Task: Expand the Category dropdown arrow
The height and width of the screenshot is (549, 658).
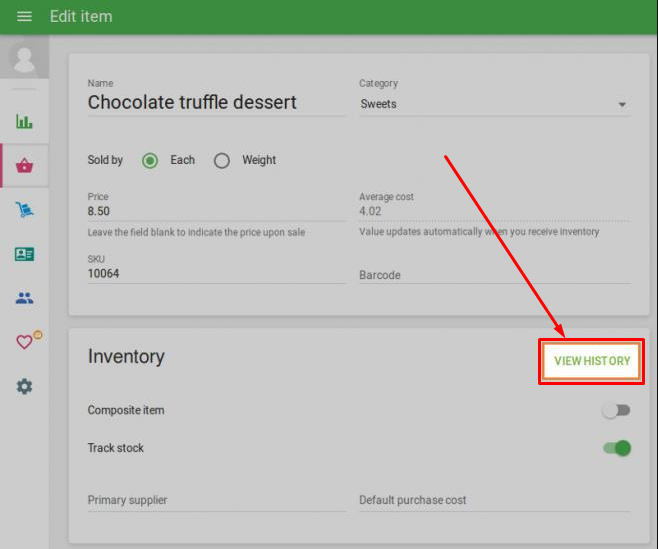Action: (x=622, y=105)
